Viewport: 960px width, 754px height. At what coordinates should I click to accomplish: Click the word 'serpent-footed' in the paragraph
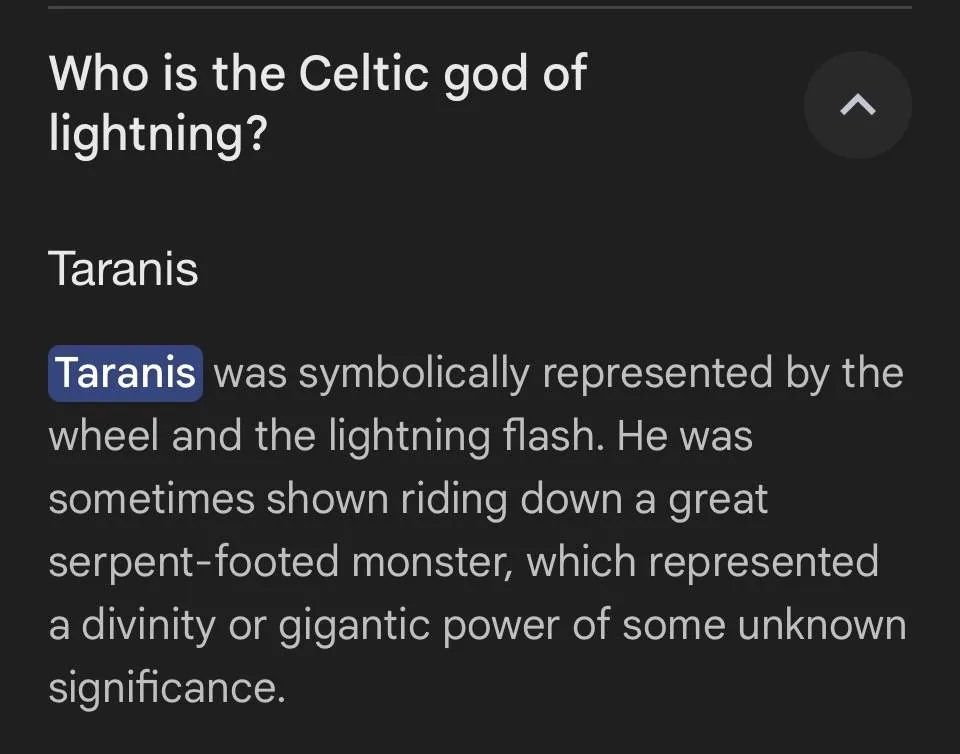(x=193, y=563)
